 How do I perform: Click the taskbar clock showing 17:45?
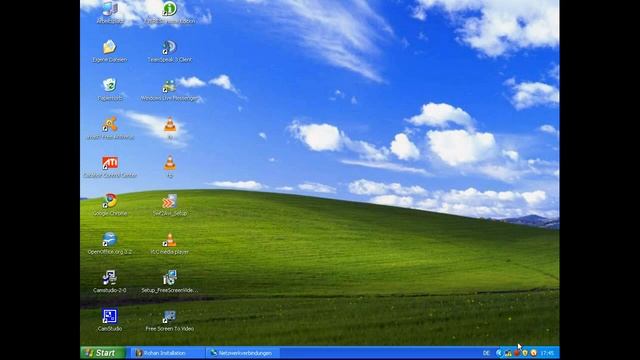click(547, 353)
